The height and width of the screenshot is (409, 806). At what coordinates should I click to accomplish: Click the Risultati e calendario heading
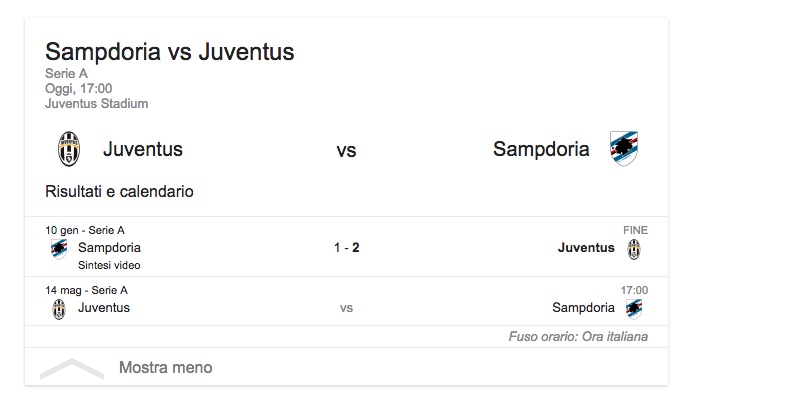pos(119,191)
